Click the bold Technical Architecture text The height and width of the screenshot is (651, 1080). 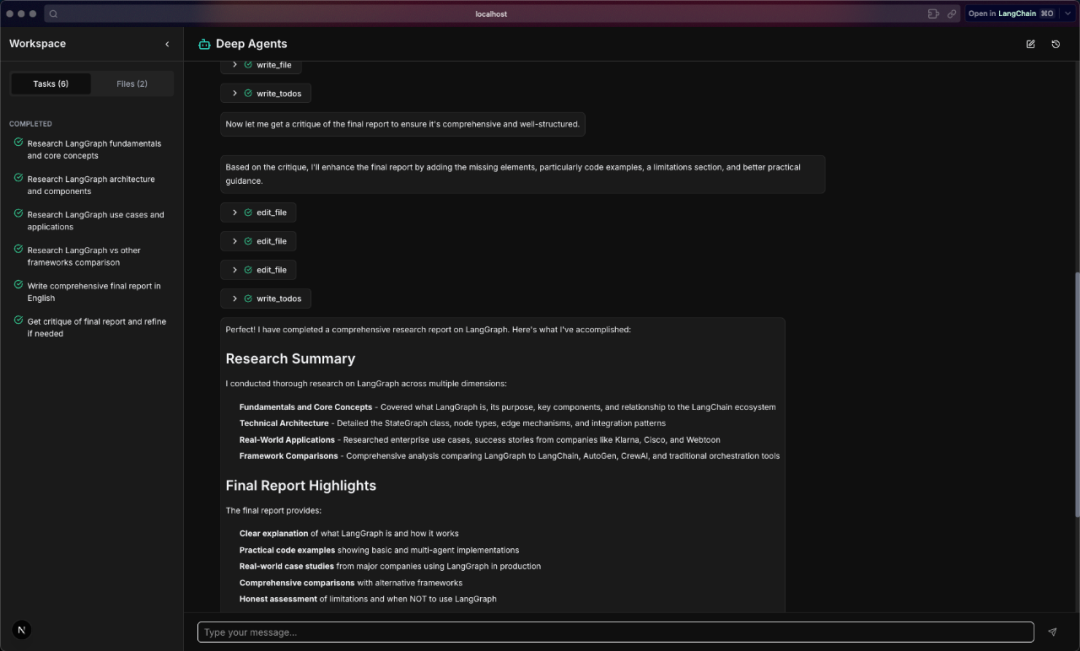284,423
